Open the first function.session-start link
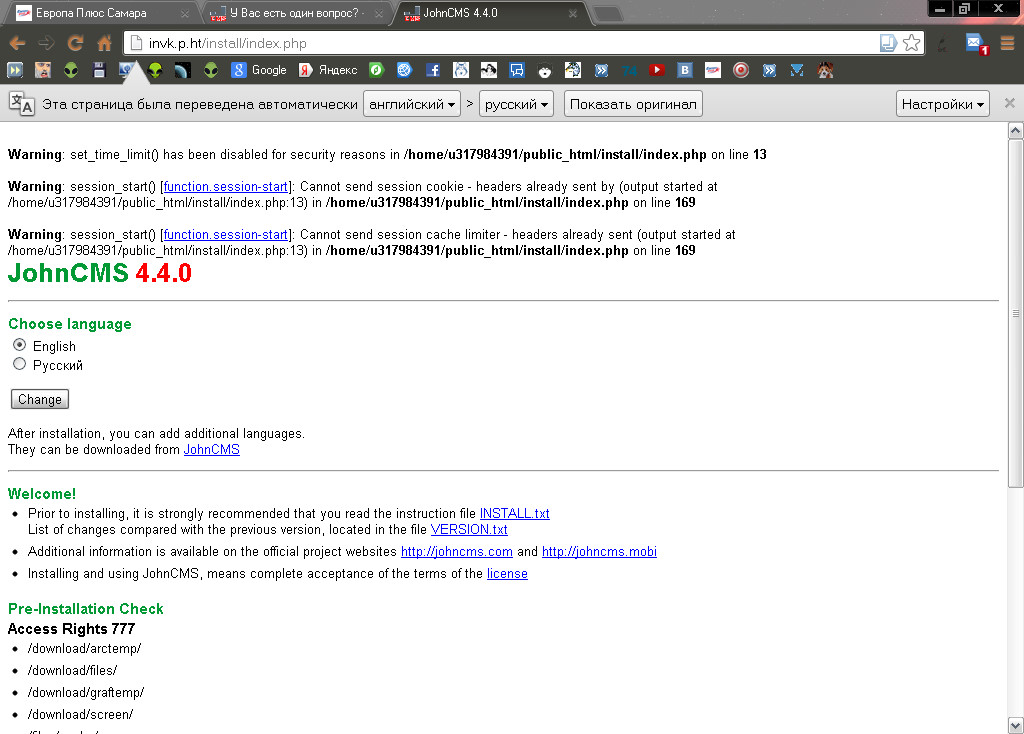The width and height of the screenshot is (1024, 734). click(225, 187)
